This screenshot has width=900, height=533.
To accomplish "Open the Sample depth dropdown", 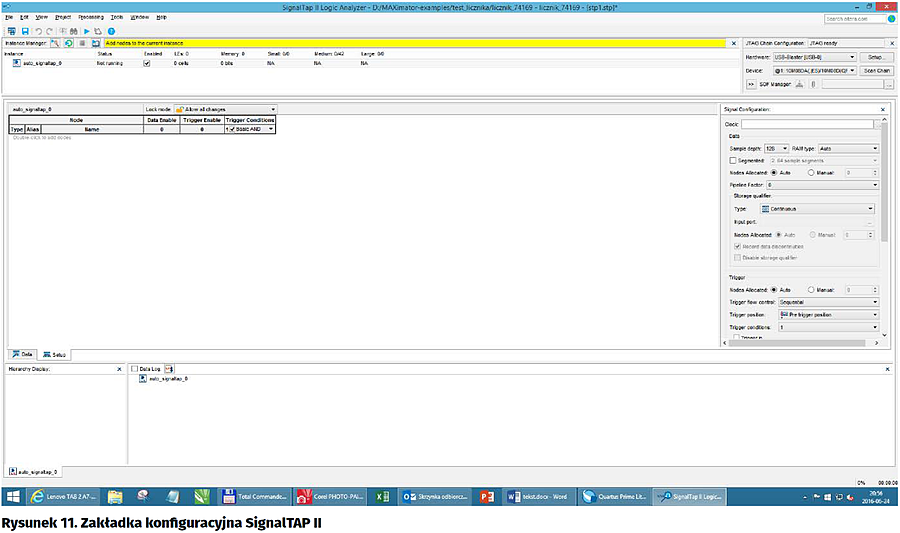I will pyautogui.click(x=778, y=148).
